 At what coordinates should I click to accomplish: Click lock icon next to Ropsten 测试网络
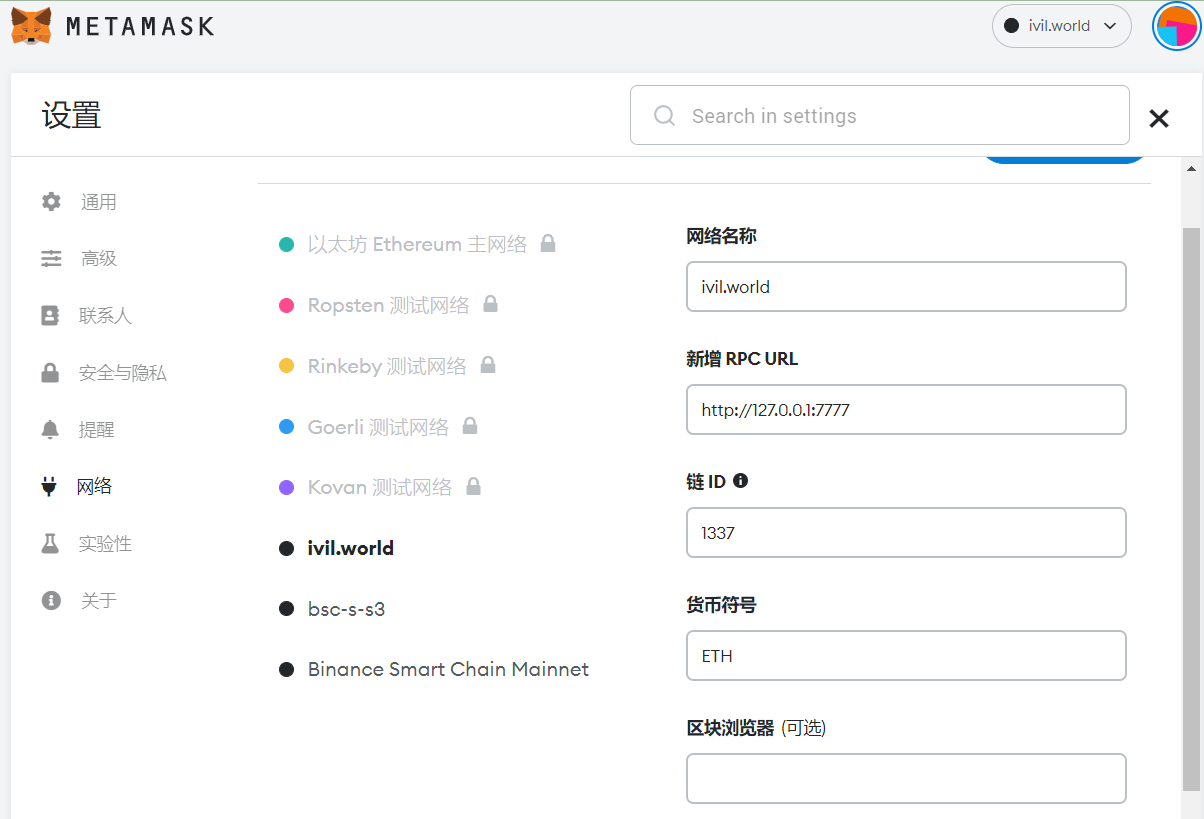pos(490,304)
